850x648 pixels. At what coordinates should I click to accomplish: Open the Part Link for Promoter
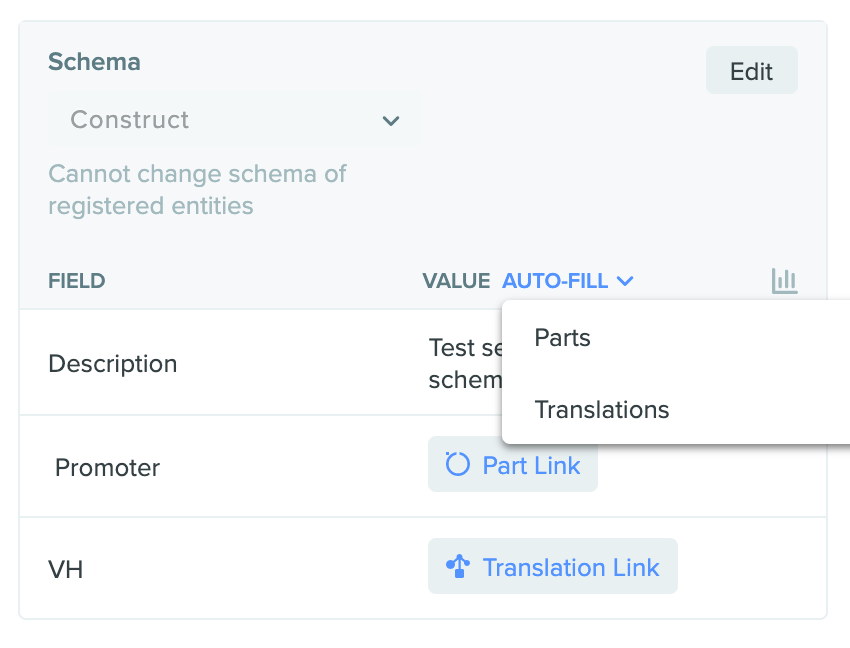[513, 465]
